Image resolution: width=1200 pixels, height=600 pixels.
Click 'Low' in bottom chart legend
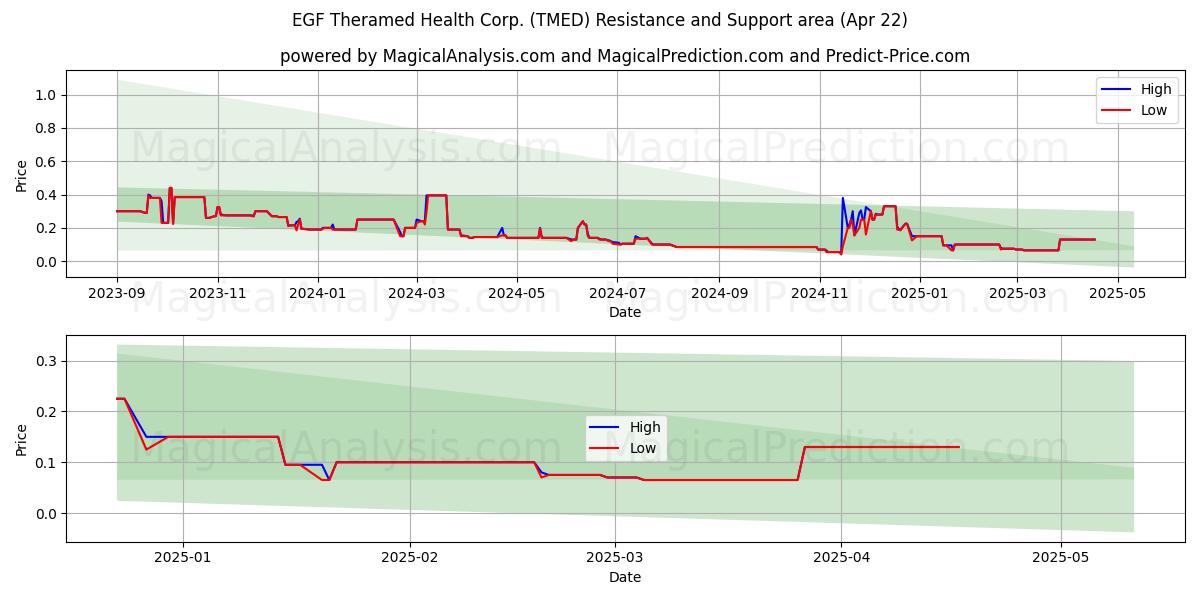(644, 448)
